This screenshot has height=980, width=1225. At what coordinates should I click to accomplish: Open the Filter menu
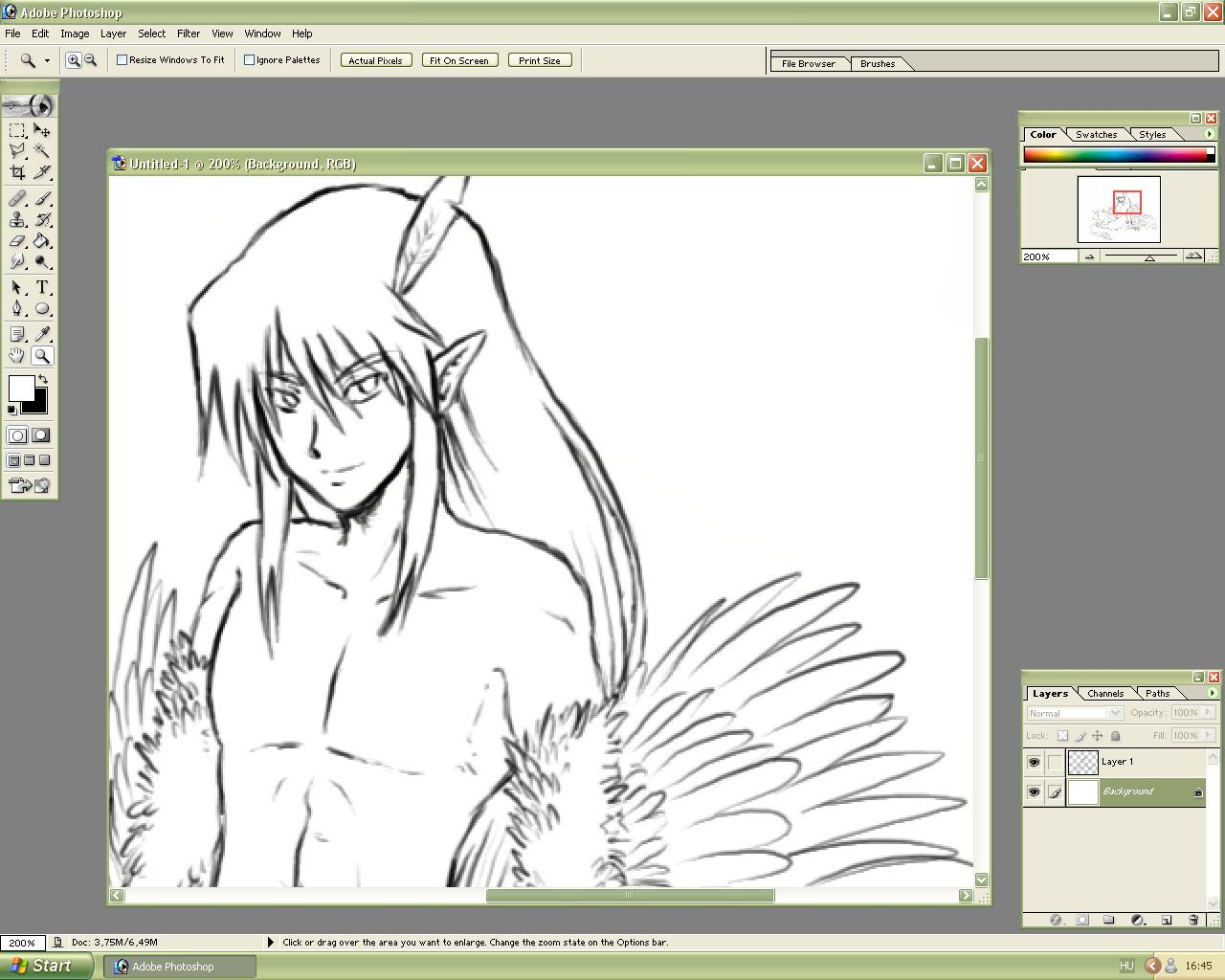click(x=189, y=33)
